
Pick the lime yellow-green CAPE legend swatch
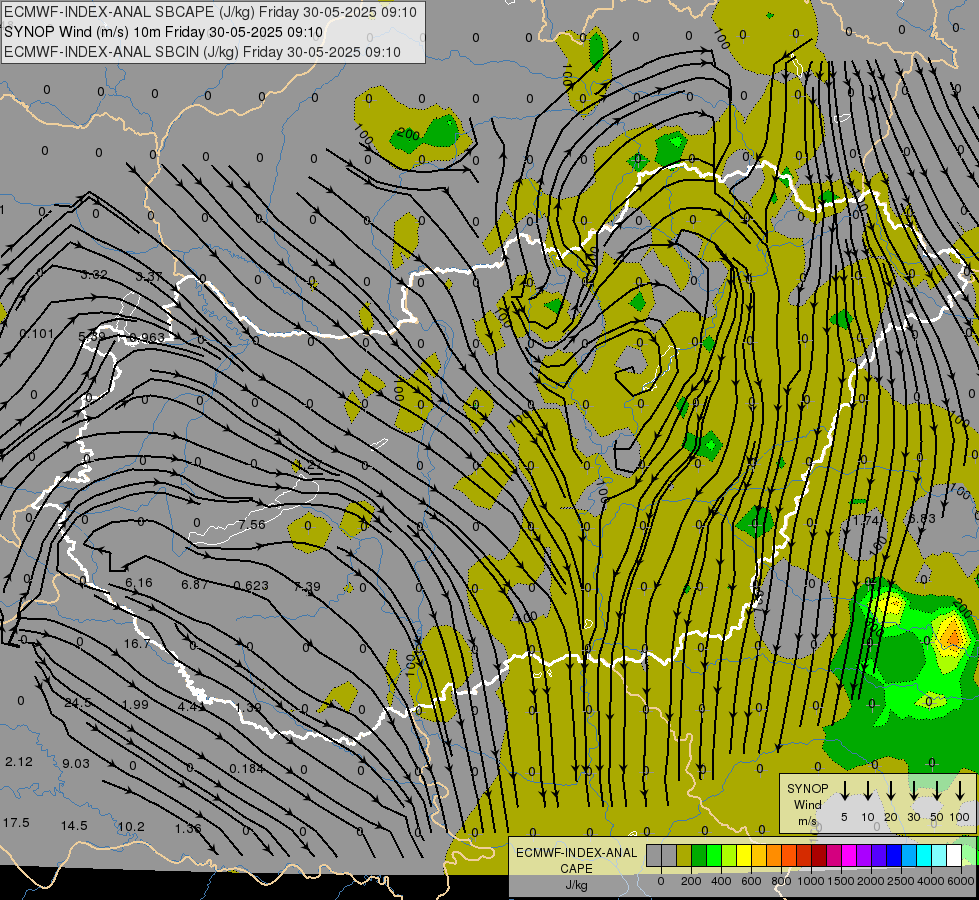(x=729, y=856)
